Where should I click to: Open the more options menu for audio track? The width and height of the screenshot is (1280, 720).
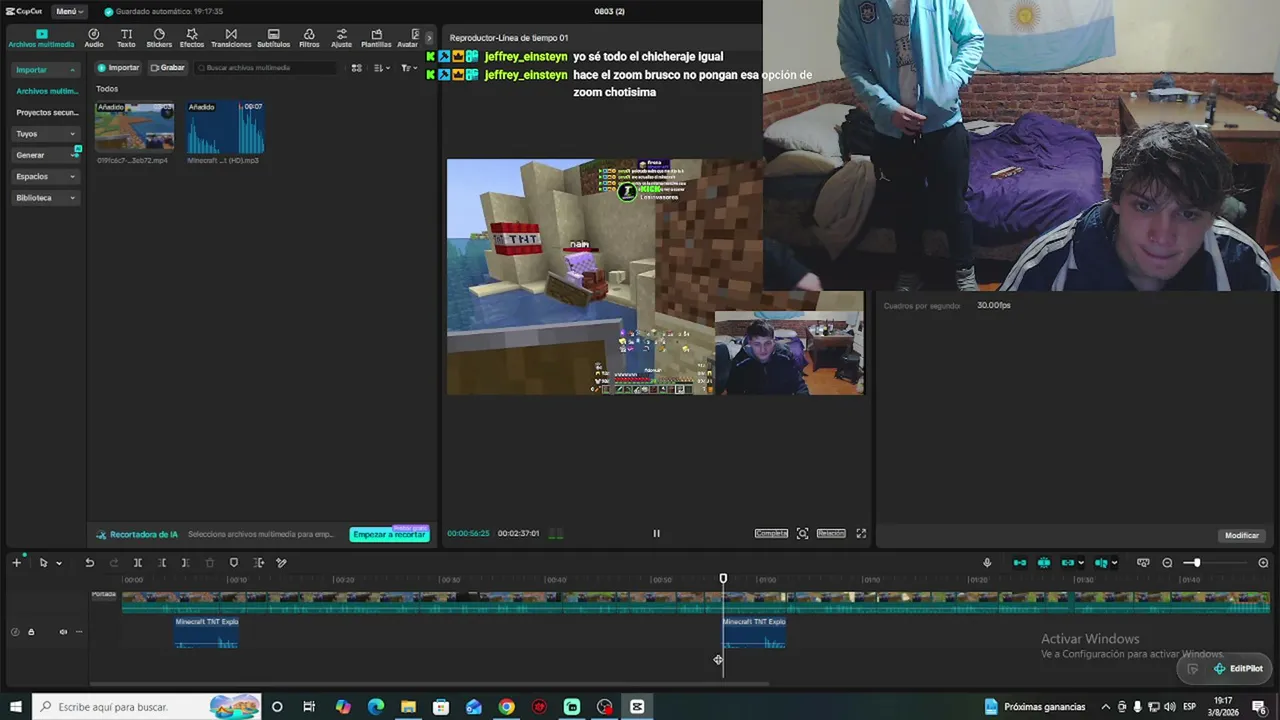[79, 632]
